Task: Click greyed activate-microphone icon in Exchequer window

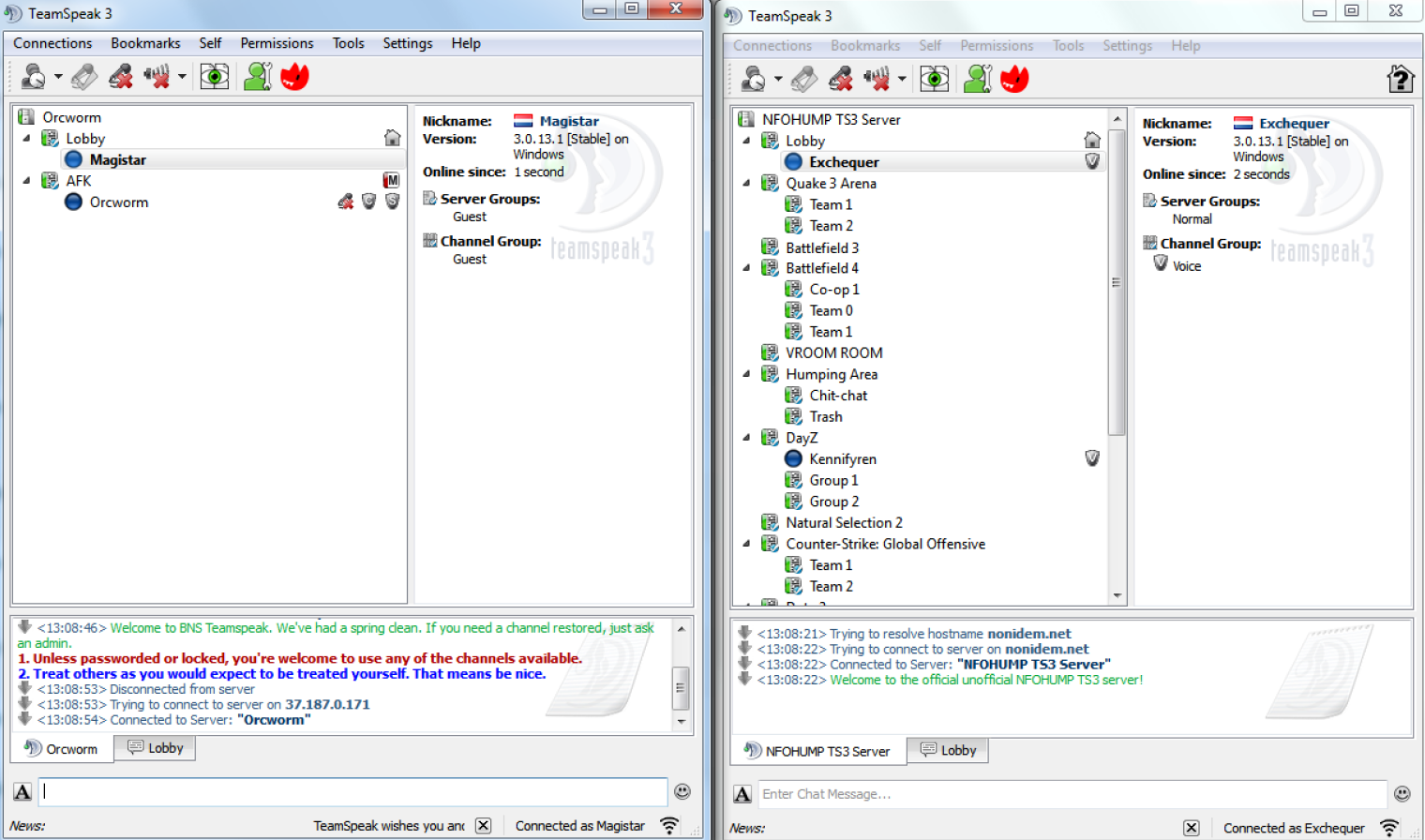Action: click(x=804, y=79)
